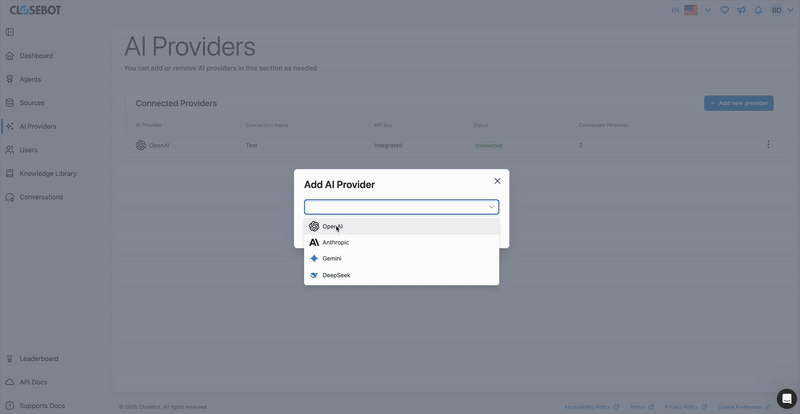Viewport: 800px width, 414px height.
Task: Click the Dashboard home icon
Action: point(10,56)
